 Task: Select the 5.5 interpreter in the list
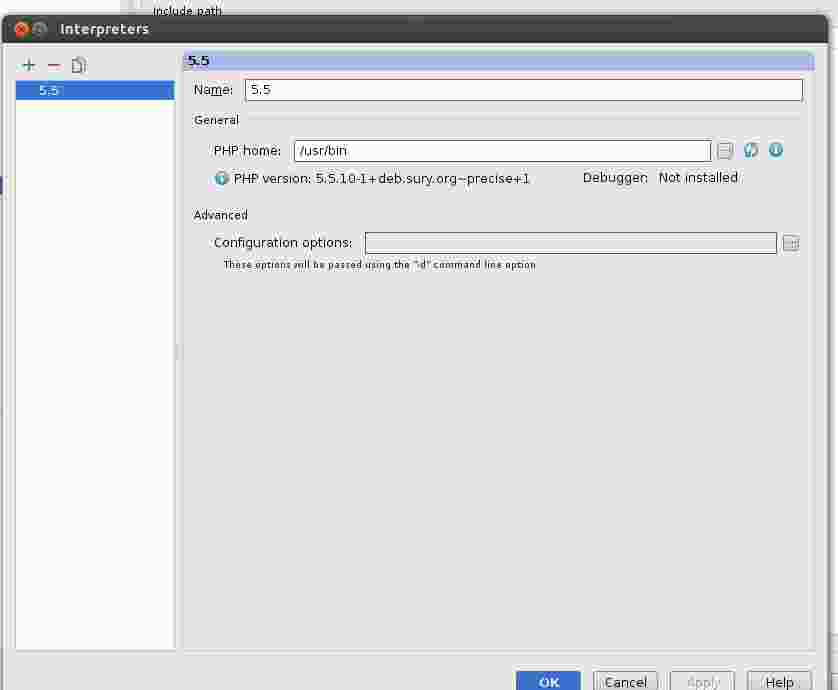click(x=95, y=91)
